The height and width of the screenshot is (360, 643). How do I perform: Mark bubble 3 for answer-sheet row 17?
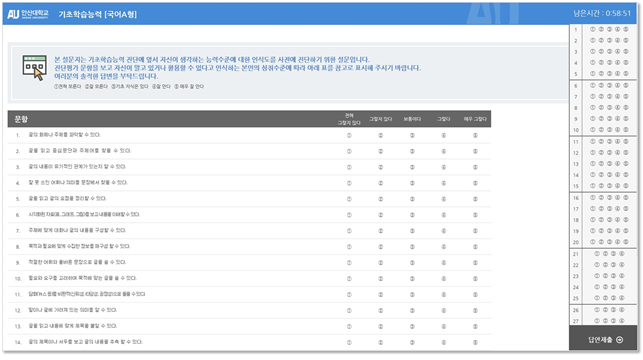pyautogui.click(x=609, y=209)
